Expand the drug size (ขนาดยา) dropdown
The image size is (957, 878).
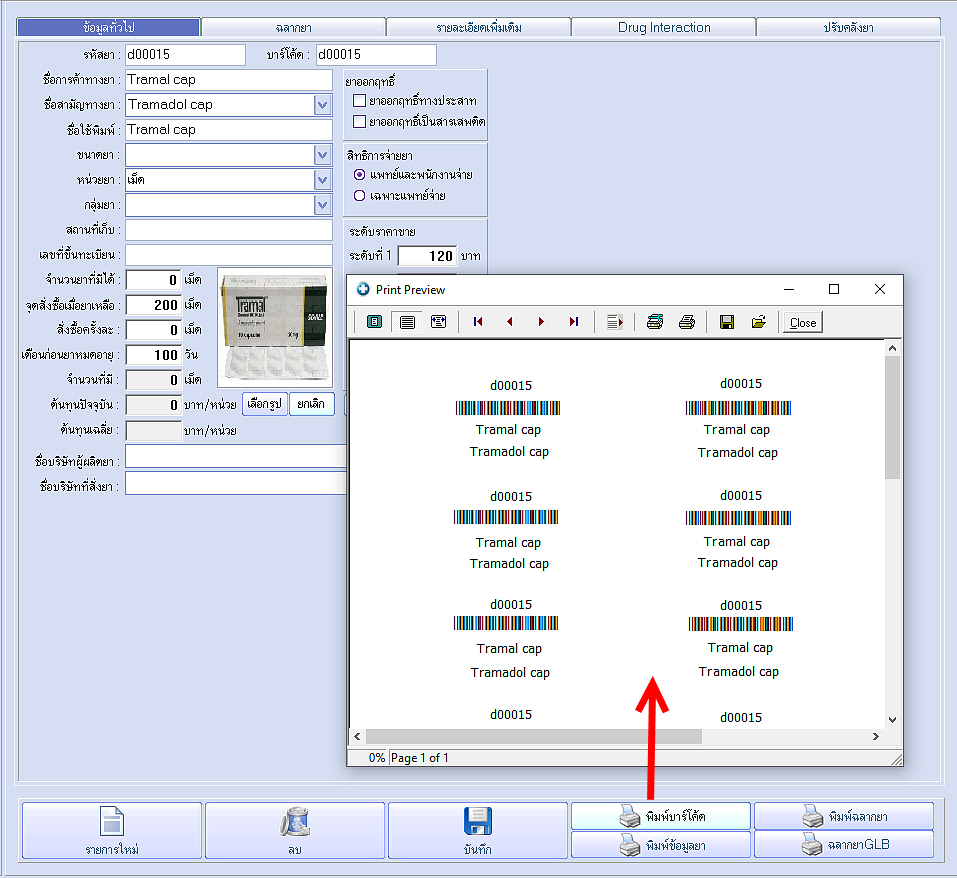tap(323, 155)
